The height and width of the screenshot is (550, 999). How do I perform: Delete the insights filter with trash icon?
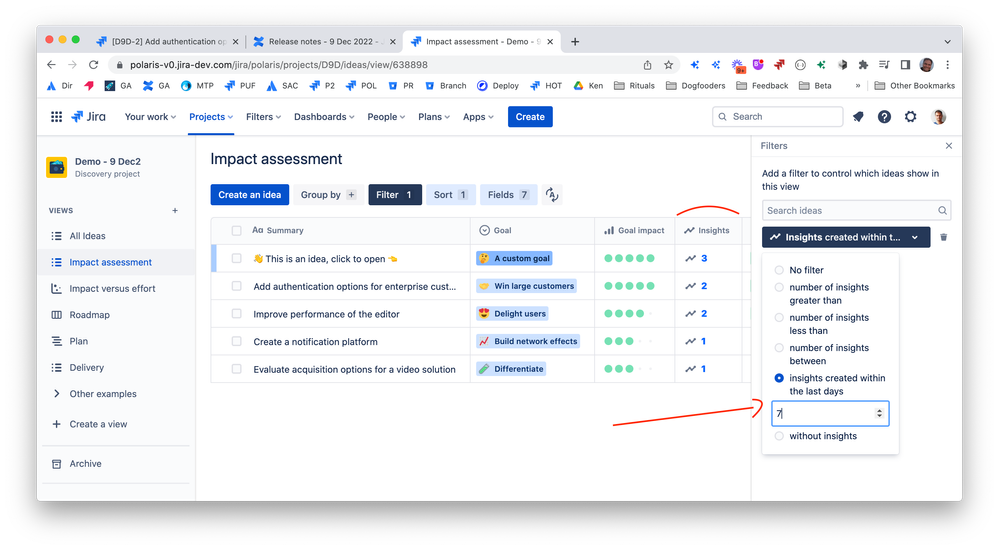944,237
